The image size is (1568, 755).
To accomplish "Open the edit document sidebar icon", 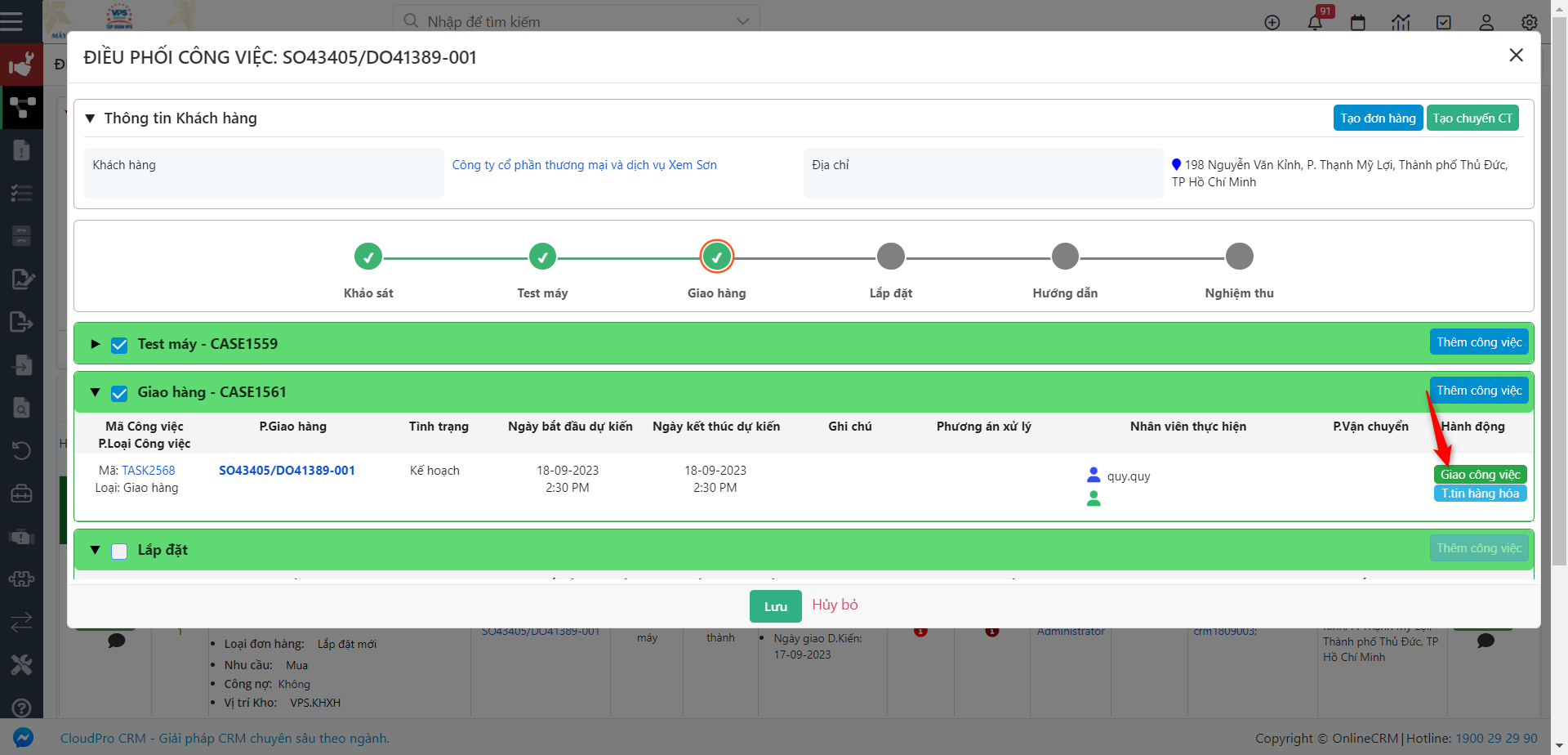I will pyautogui.click(x=21, y=279).
